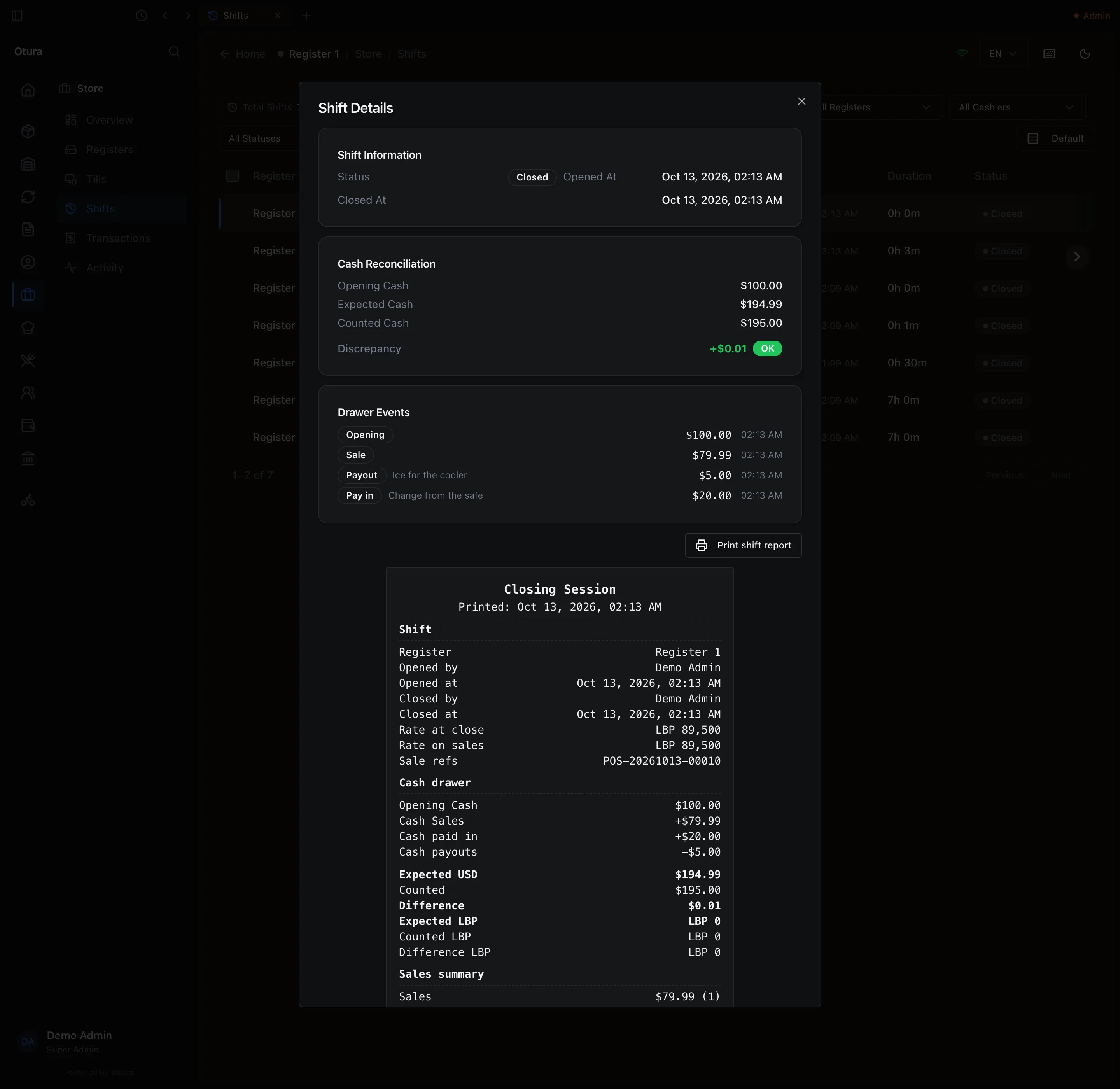Expand the row chevron arrow on right
This screenshot has width=1120, height=1089.
click(1076, 257)
